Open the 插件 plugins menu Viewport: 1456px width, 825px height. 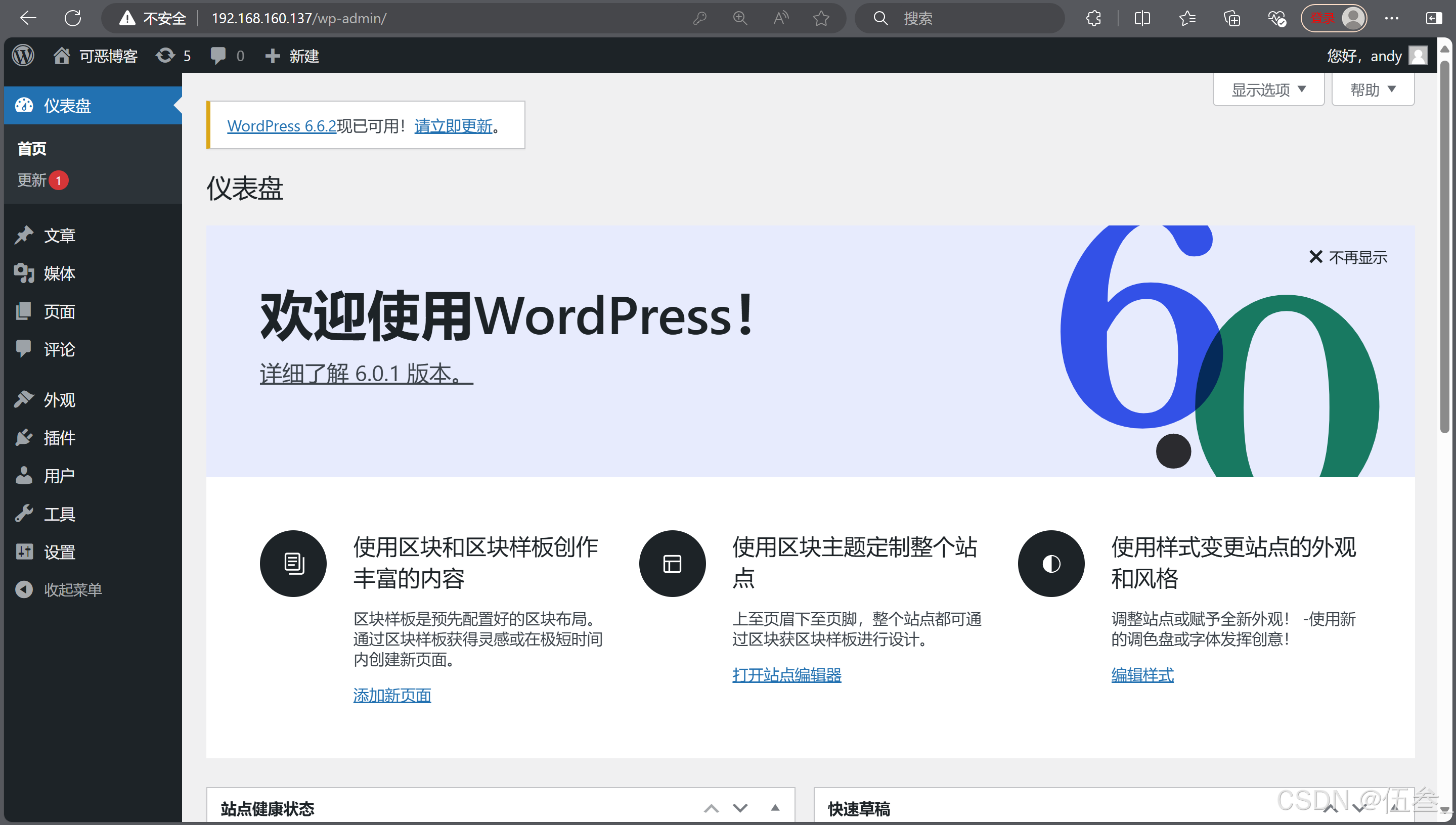(93, 437)
